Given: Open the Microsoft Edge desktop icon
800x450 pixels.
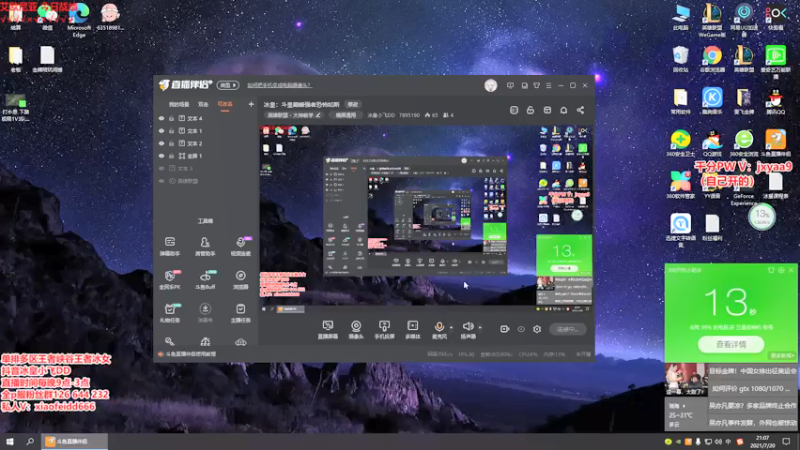Looking at the screenshot, I should tap(79, 20).
